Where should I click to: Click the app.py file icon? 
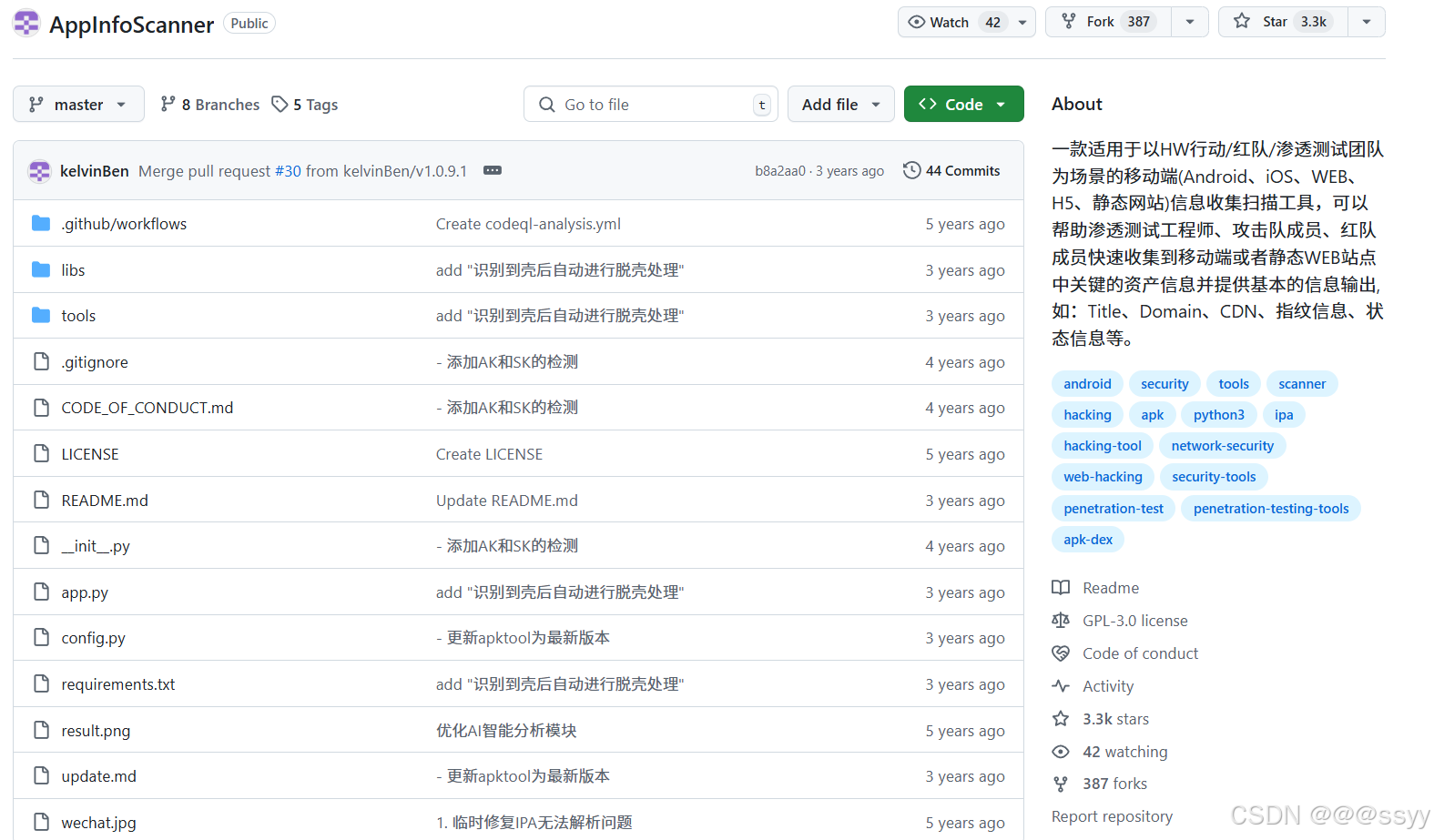41,592
